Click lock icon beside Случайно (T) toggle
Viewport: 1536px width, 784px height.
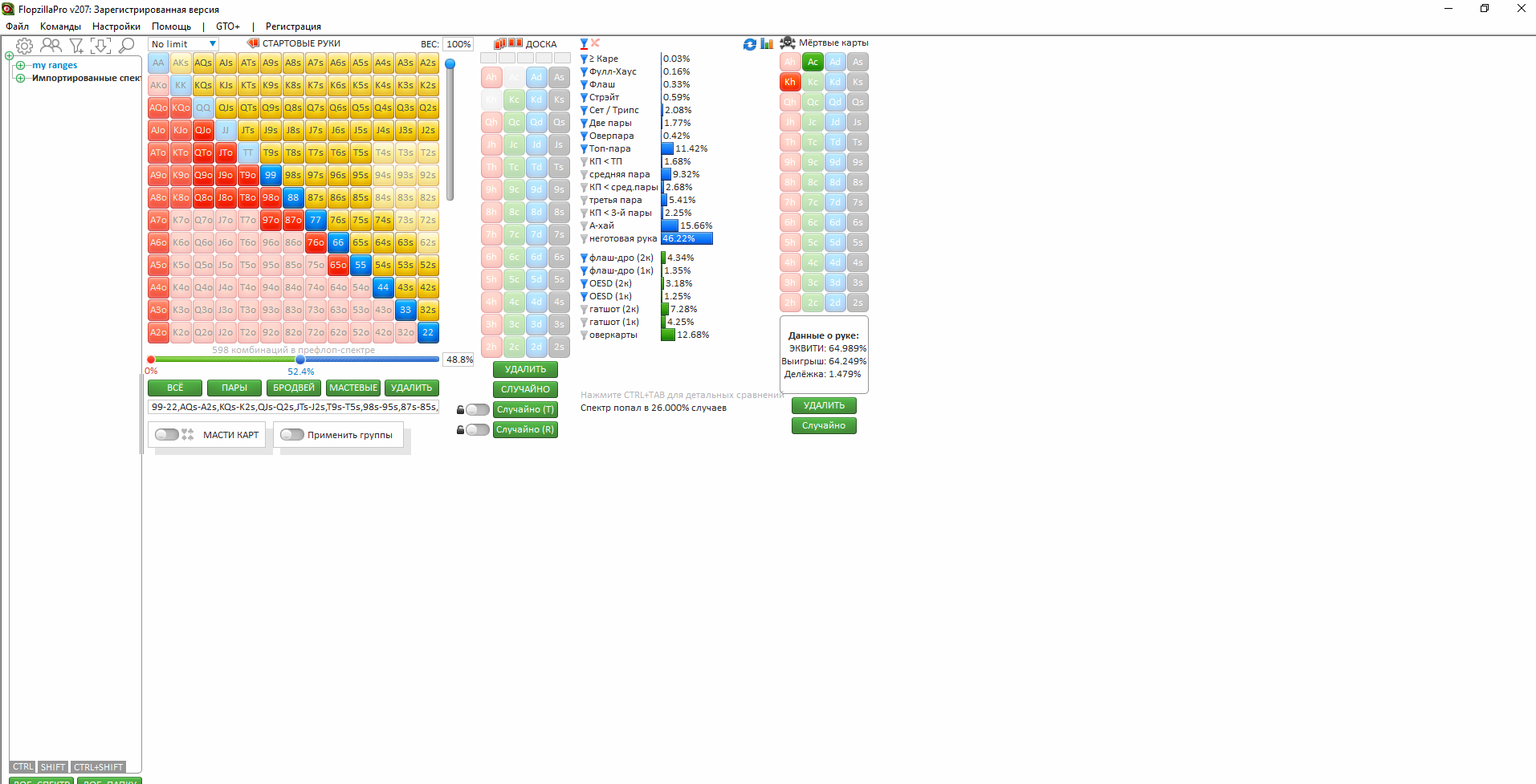(x=460, y=409)
